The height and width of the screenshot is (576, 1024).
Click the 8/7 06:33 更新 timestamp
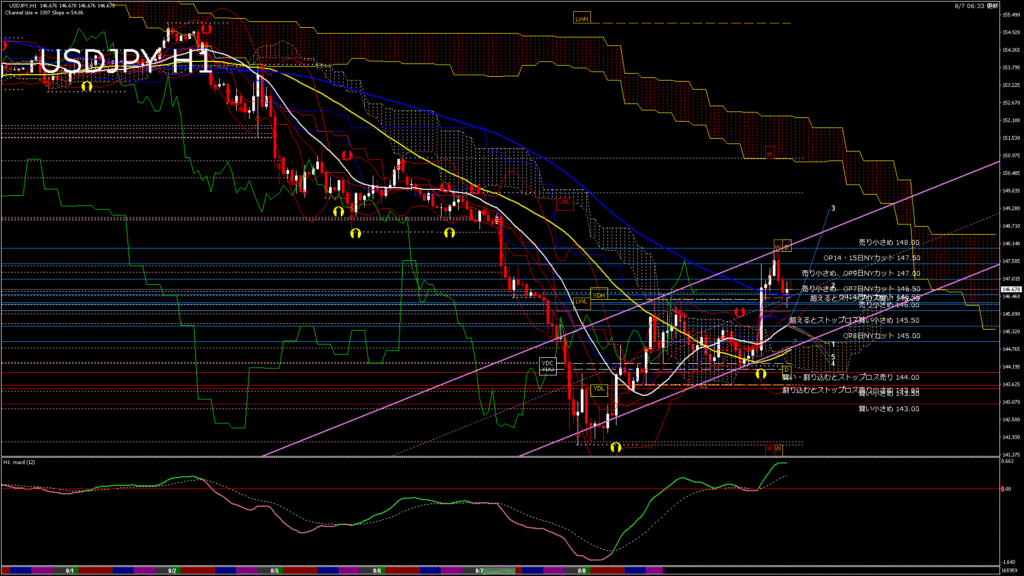click(x=976, y=6)
